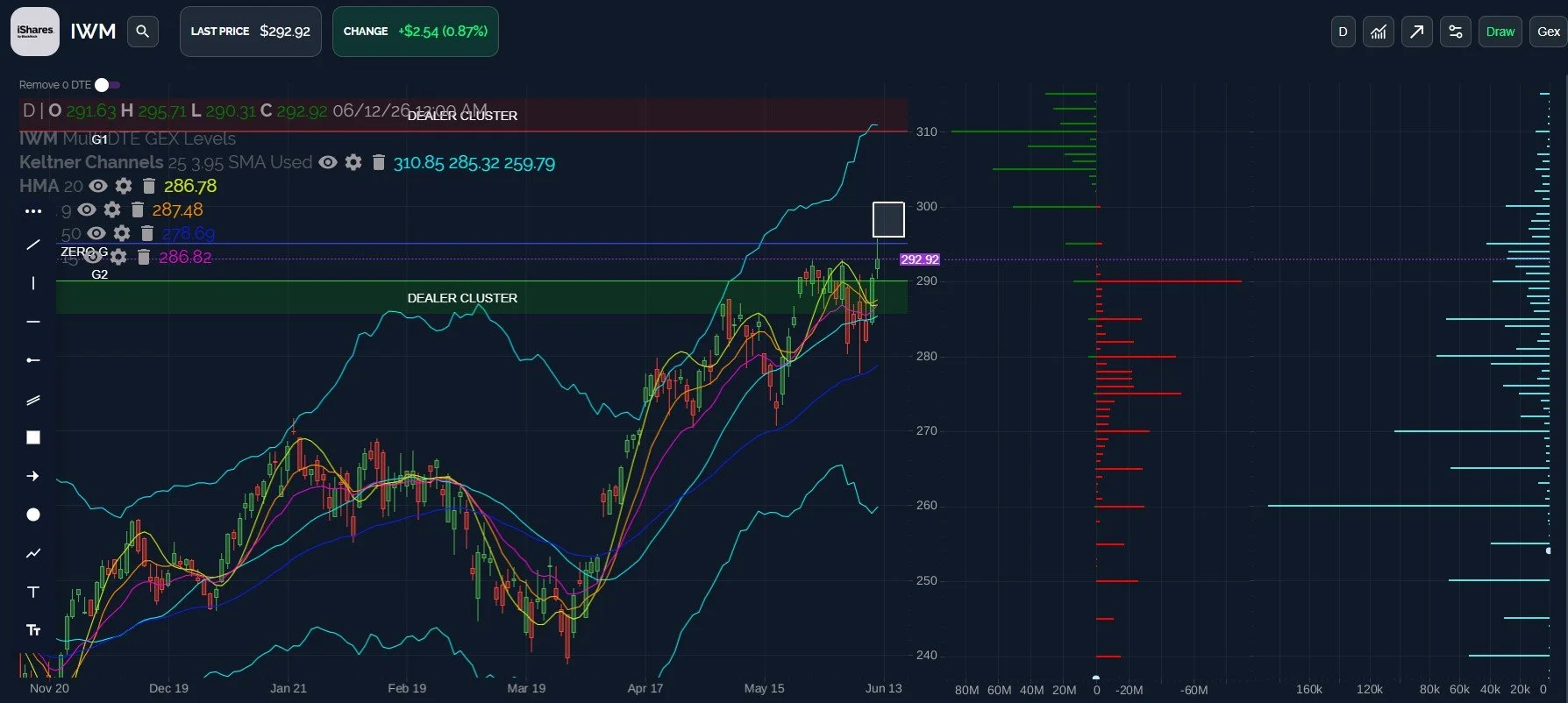Delete the indicator showing 287.48
Screen dimensions: 1568x703
pos(138,209)
